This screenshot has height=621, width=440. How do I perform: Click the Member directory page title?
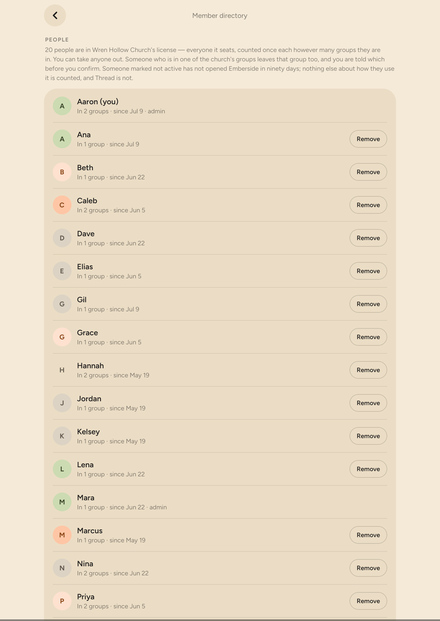220,15
